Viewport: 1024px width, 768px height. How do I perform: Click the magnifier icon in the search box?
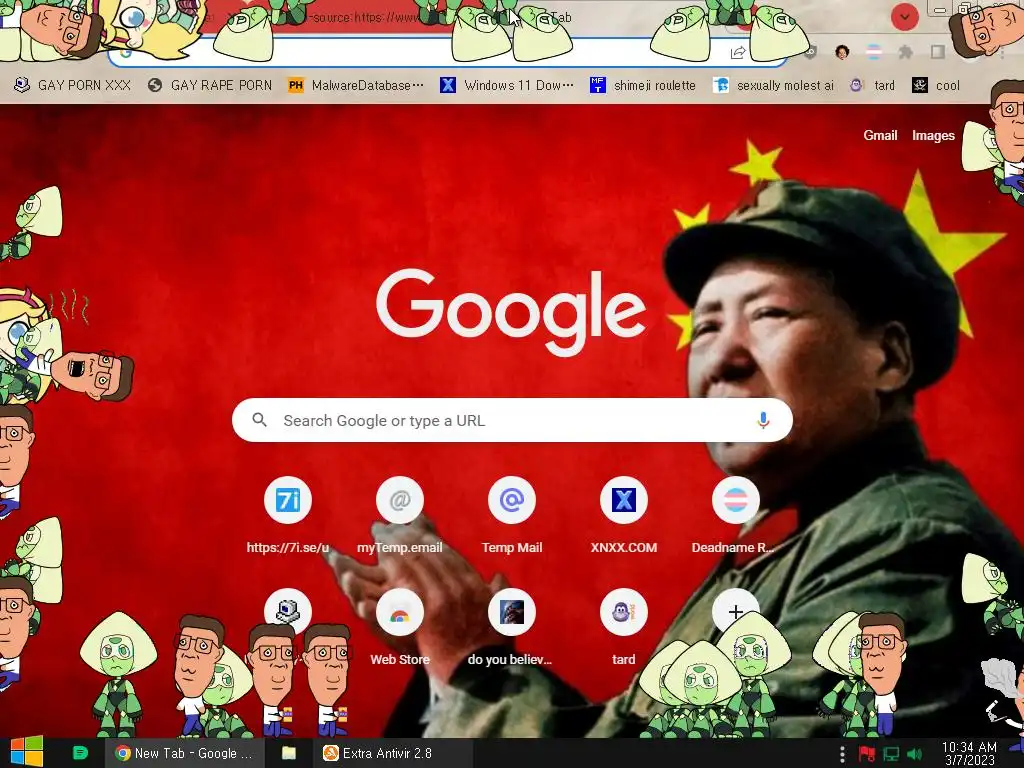pos(259,420)
